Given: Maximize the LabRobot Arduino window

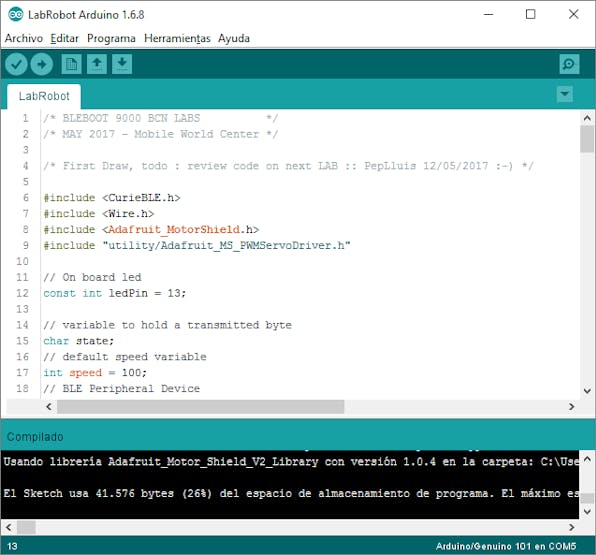Looking at the screenshot, I should pyautogui.click(x=531, y=14).
